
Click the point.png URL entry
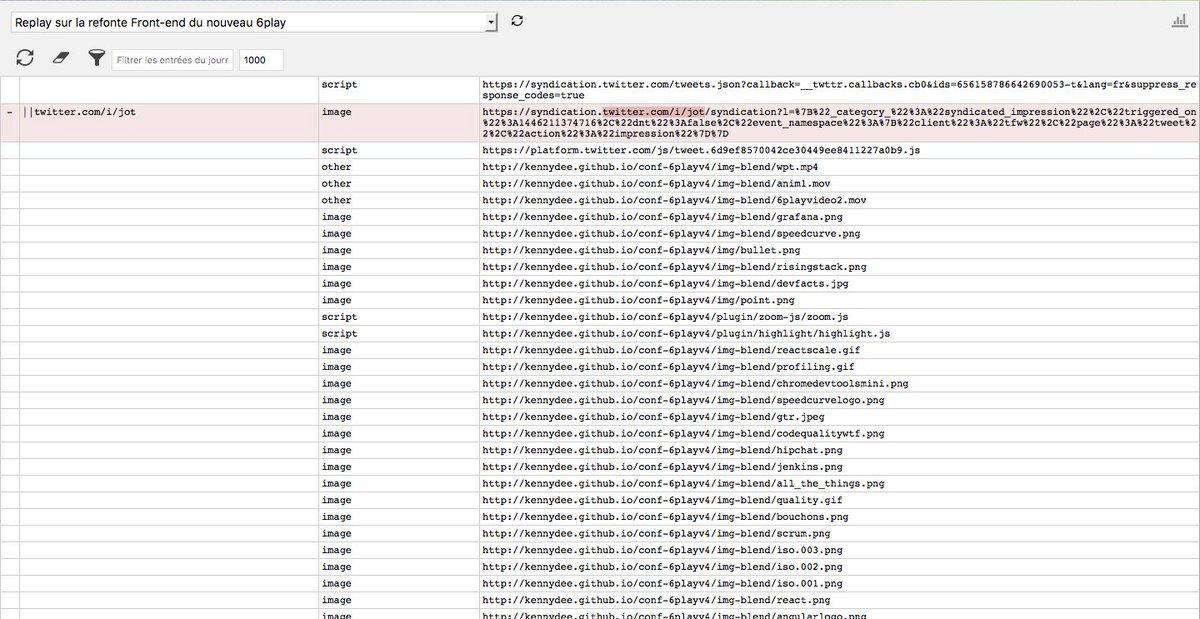point(839,300)
